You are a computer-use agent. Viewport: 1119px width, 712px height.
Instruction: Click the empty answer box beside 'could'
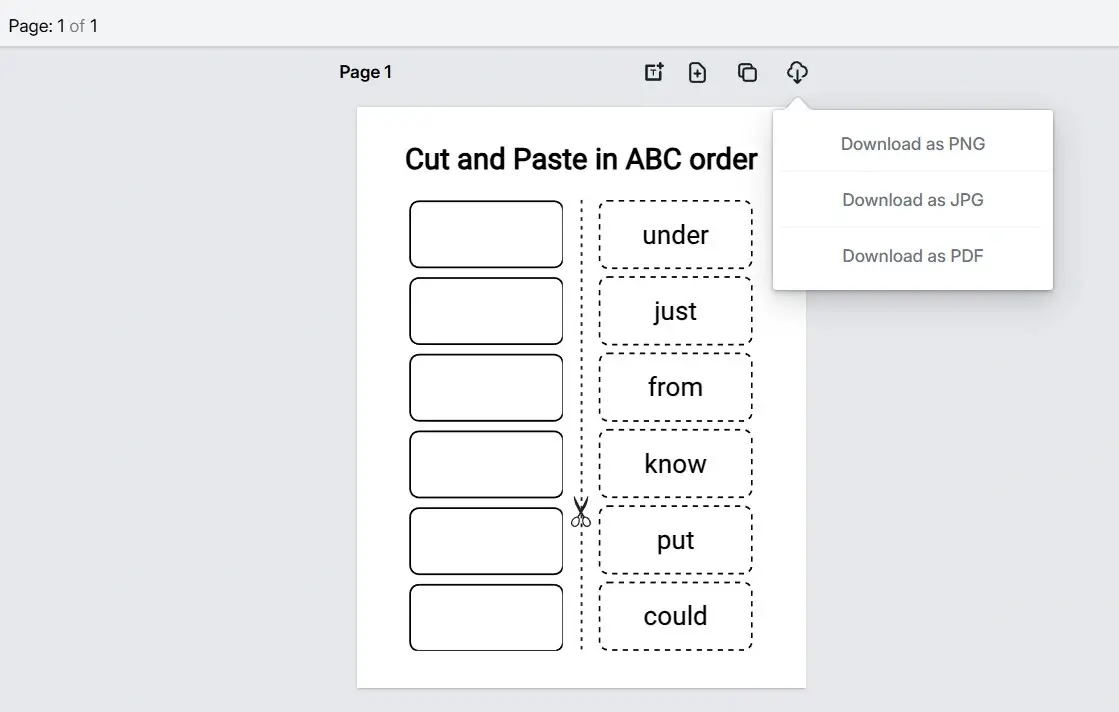pyautogui.click(x=486, y=618)
